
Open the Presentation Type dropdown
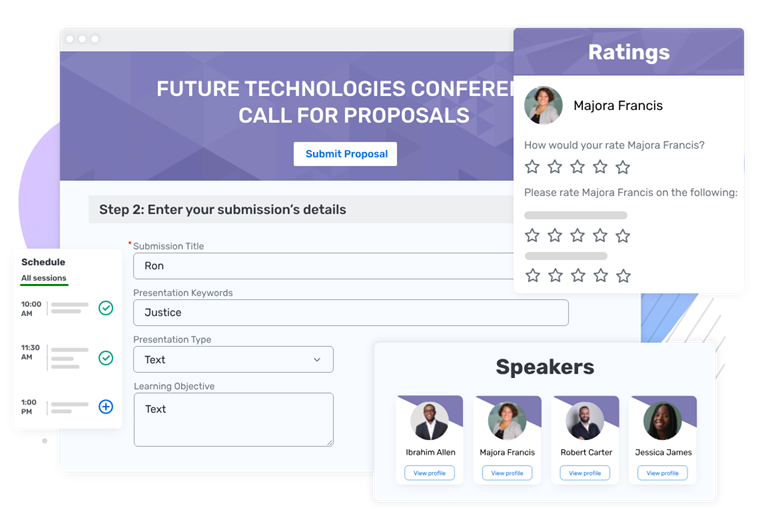click(x=233, y=359)
